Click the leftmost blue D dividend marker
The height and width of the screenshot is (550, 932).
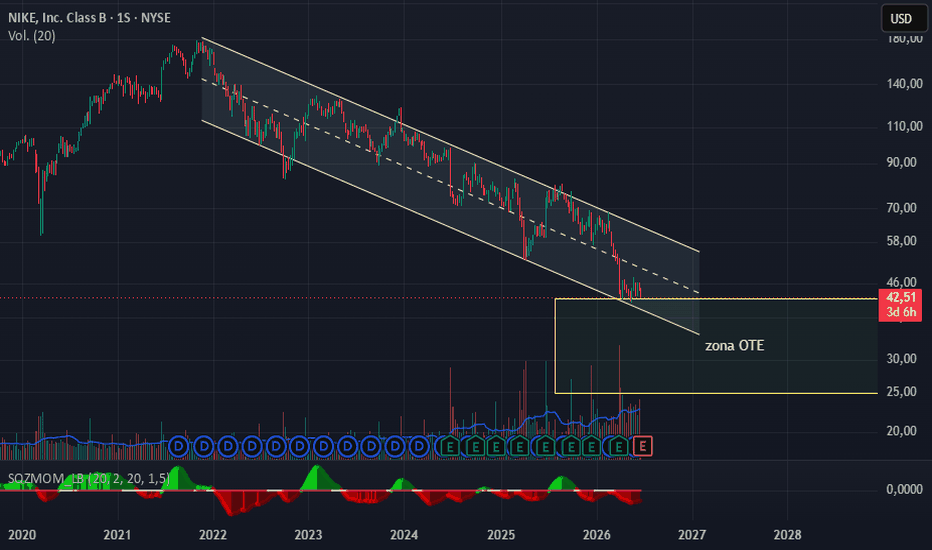[x=179, y=446]
